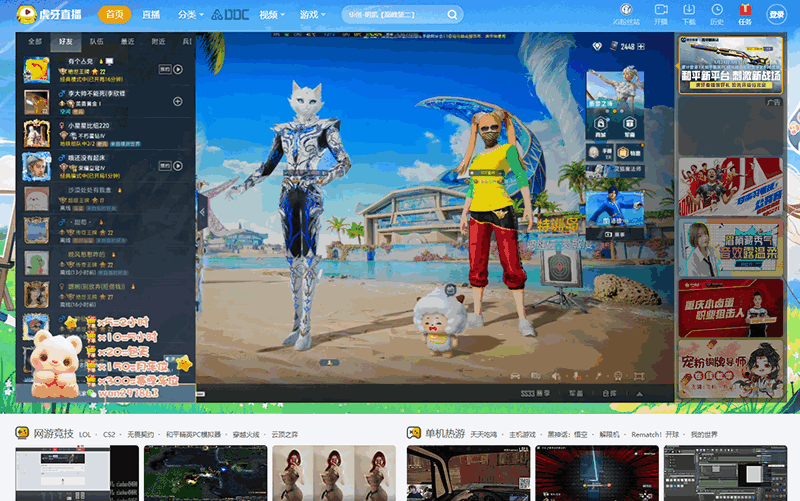This screenshot has width=800, height=501.
Task: Click avatar of friend 小星星比烦220
Action: pyautogui.click(x=37, y=134)
